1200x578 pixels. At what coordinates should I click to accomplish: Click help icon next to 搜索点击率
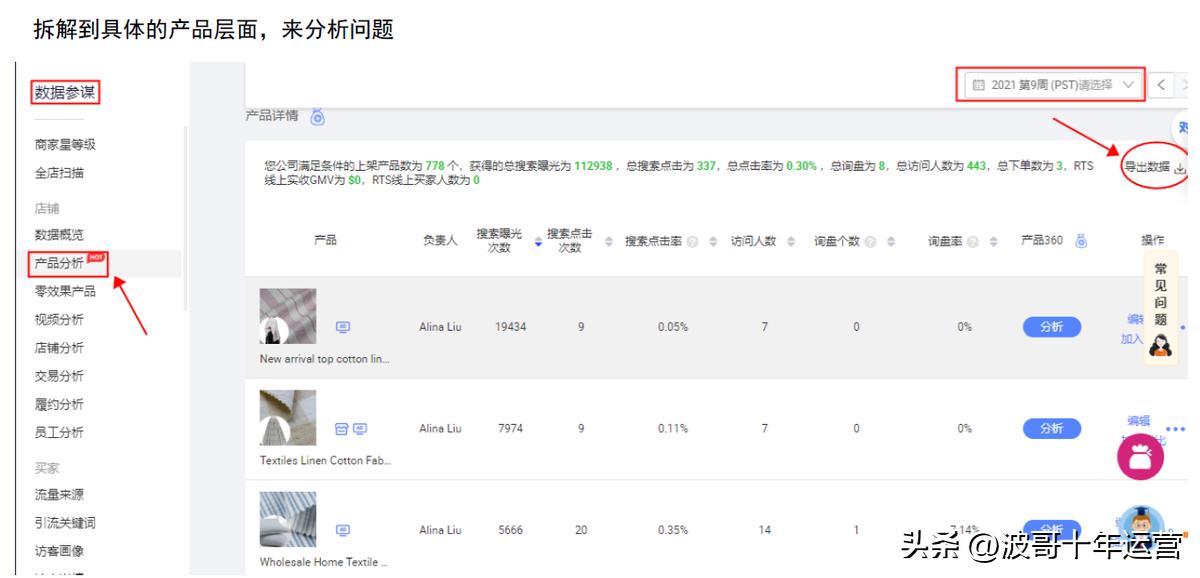693,242
